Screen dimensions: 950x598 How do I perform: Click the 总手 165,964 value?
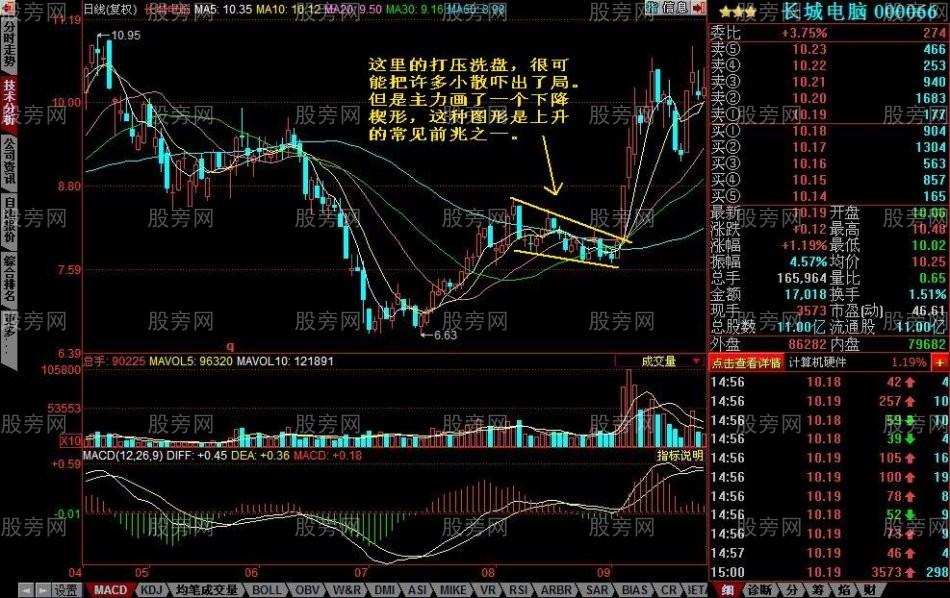coord(802,278)
